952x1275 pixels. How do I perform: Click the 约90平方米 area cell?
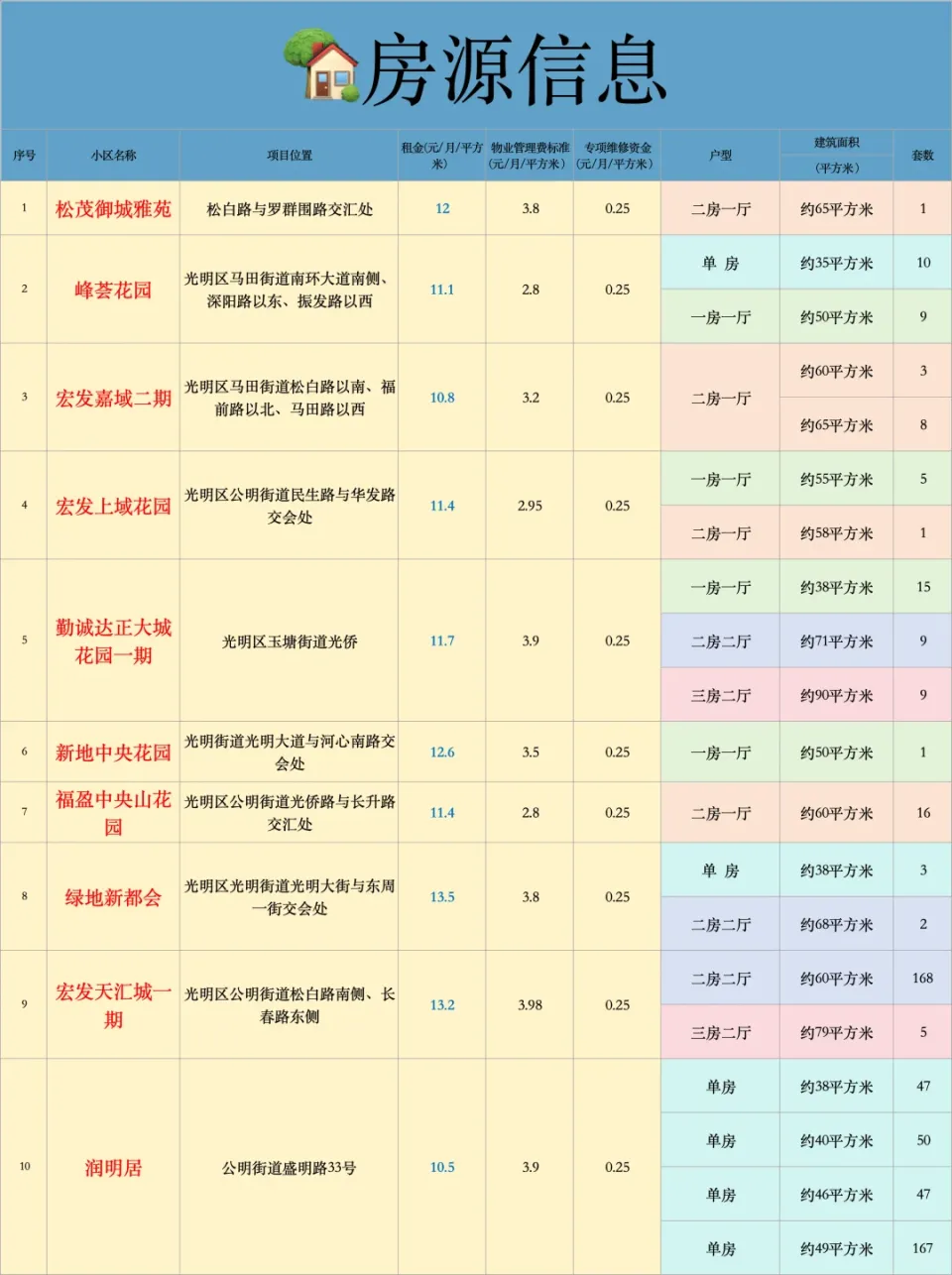[x=837, y=694]
